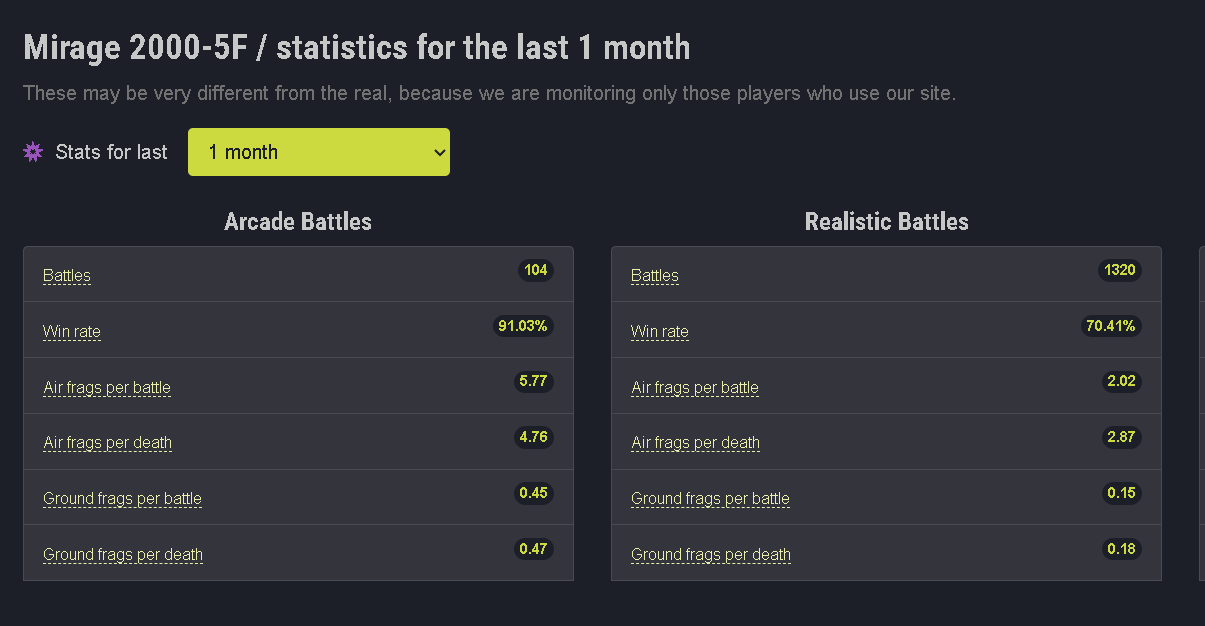
Task: Click the 104 battles badge in Arcade
Action: click(x=536, y=270)
